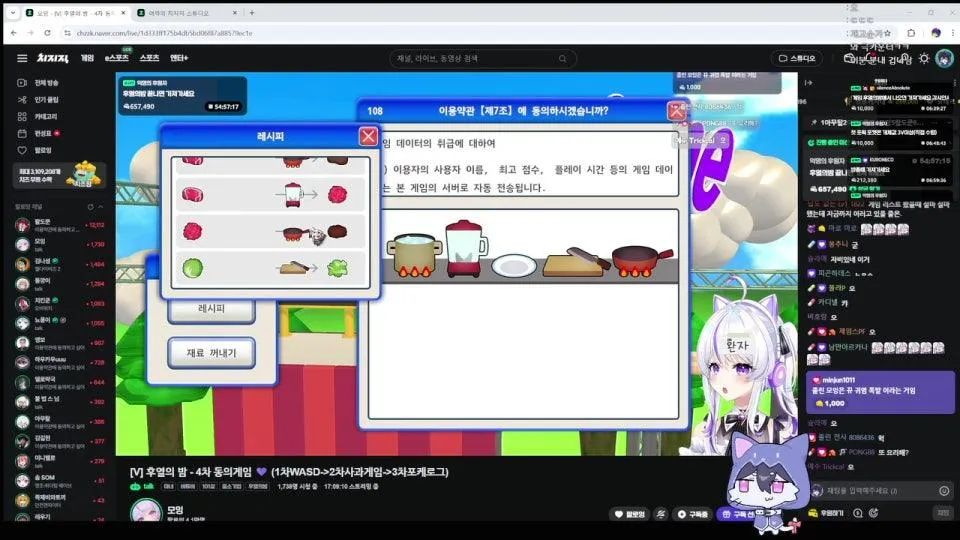Open the followed channel with +377
960x540 pixels.
(59, 441)
